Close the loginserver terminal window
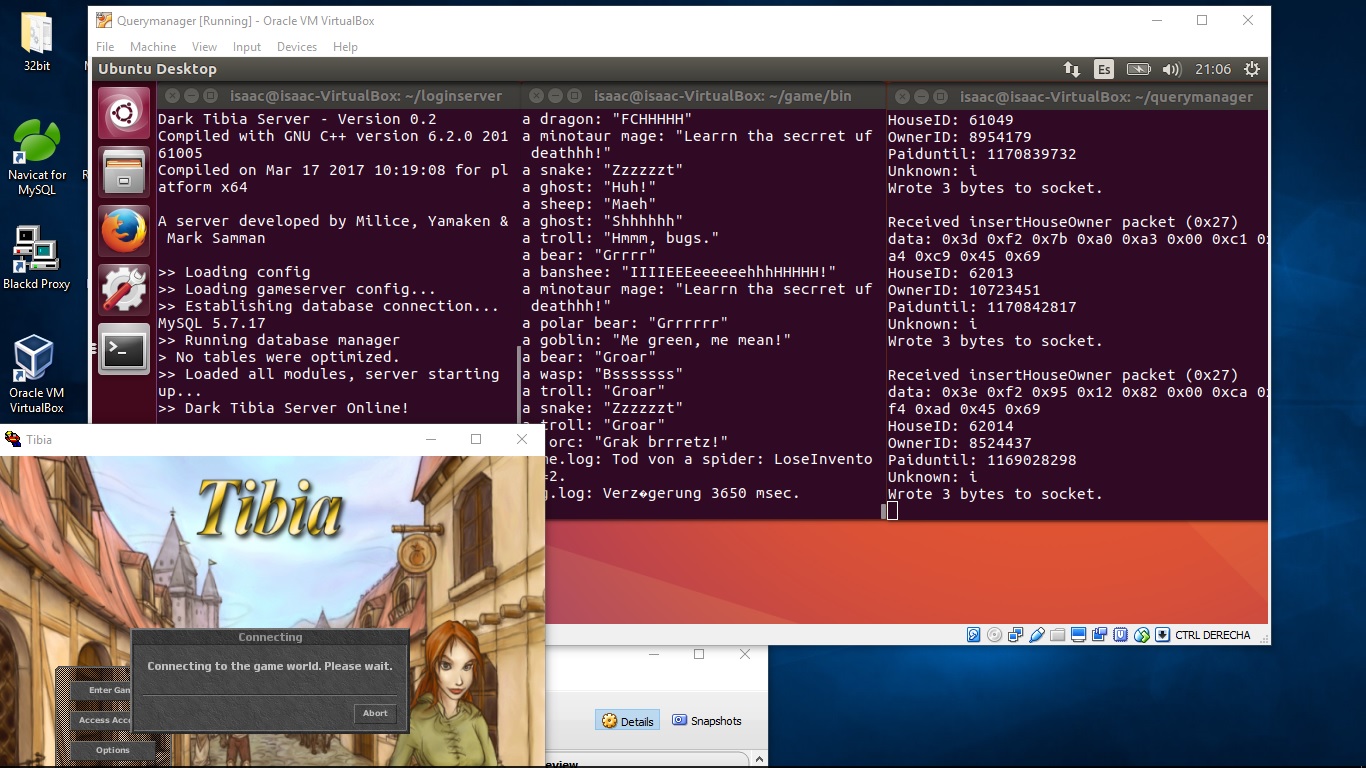1366x768 pixels. pyautogui.click(x=171, y=96)
